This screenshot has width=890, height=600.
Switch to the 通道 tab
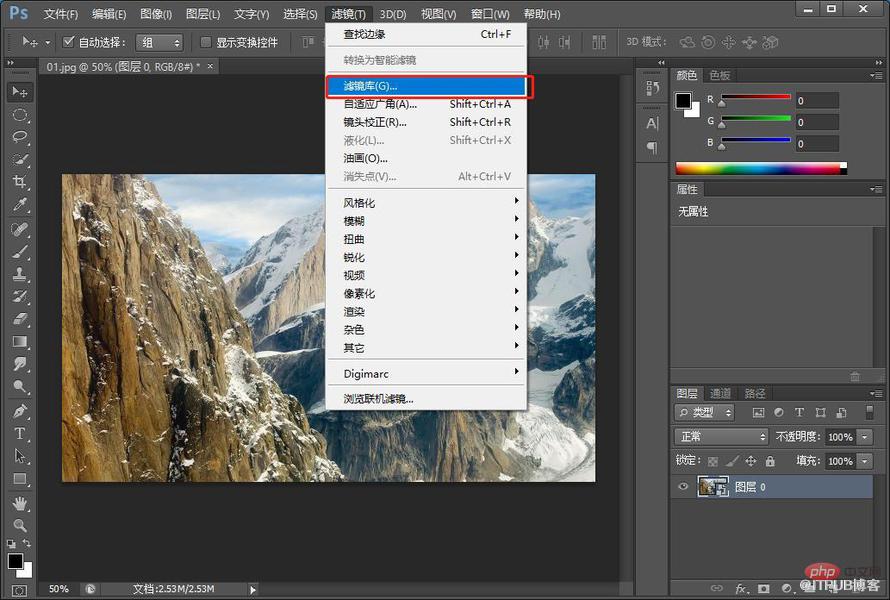720,393
